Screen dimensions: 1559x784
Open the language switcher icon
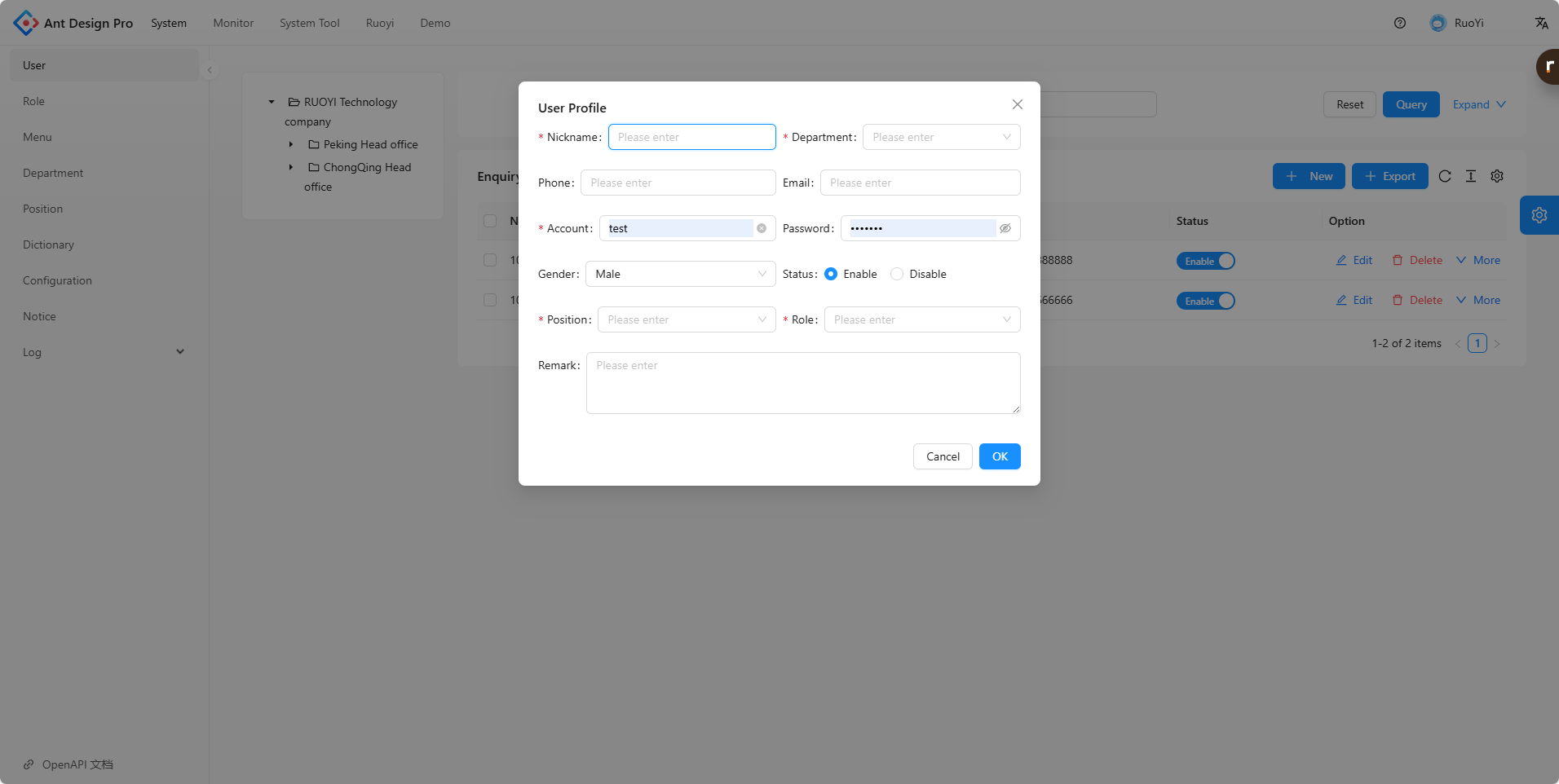pyautogui.click(x=1541, y=23)
